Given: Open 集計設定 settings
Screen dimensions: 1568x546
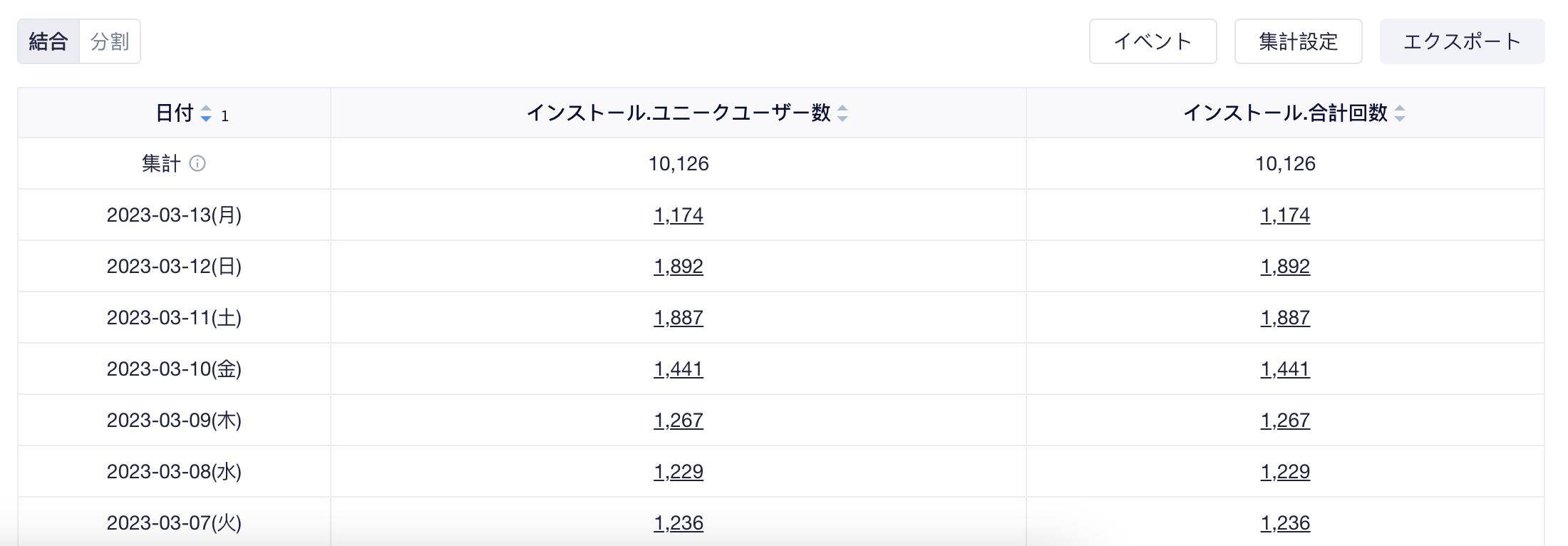Looking at the screenshot, I should [1298, 41].
